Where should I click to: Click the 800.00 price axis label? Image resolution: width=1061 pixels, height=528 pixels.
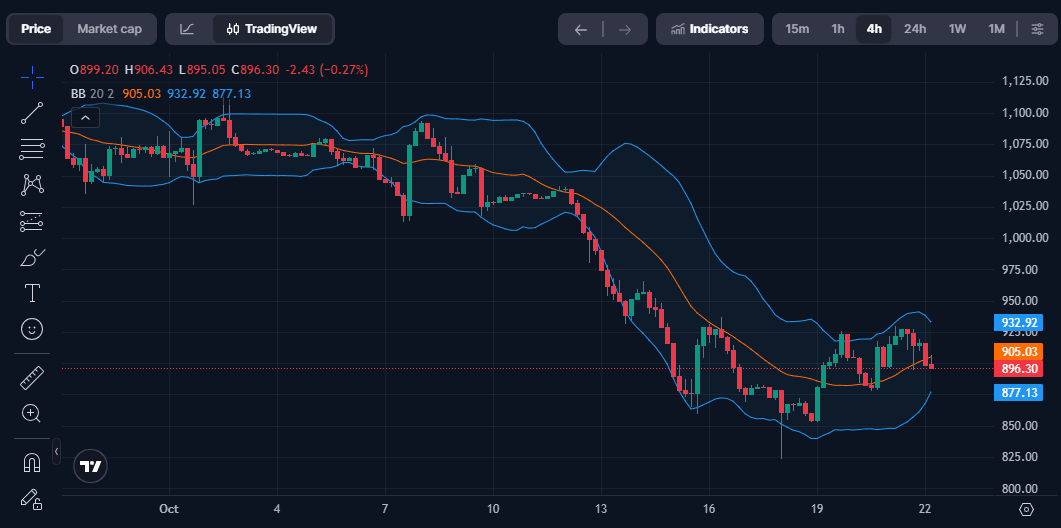(1020, 488)
